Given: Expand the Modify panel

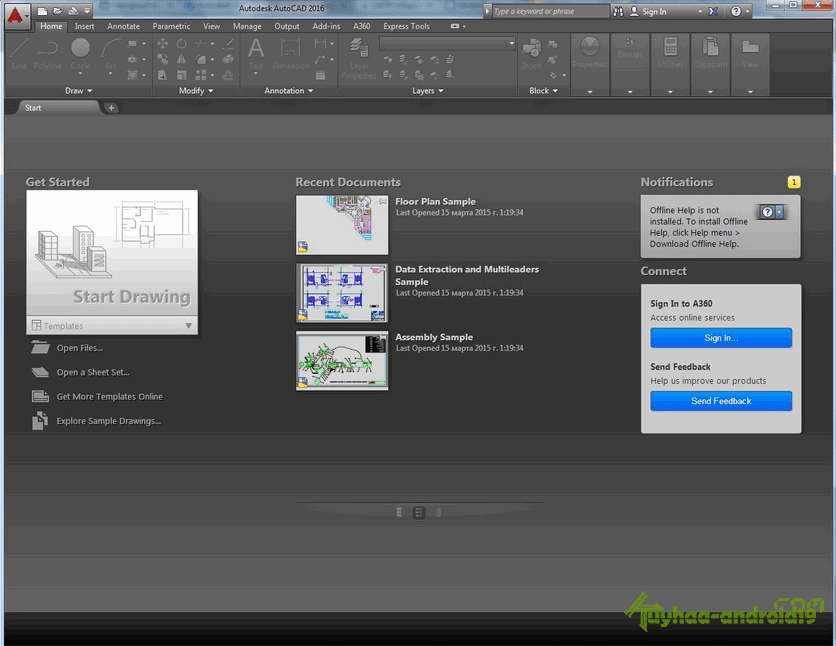Looking at the screenshot, I should coord(196,91).
